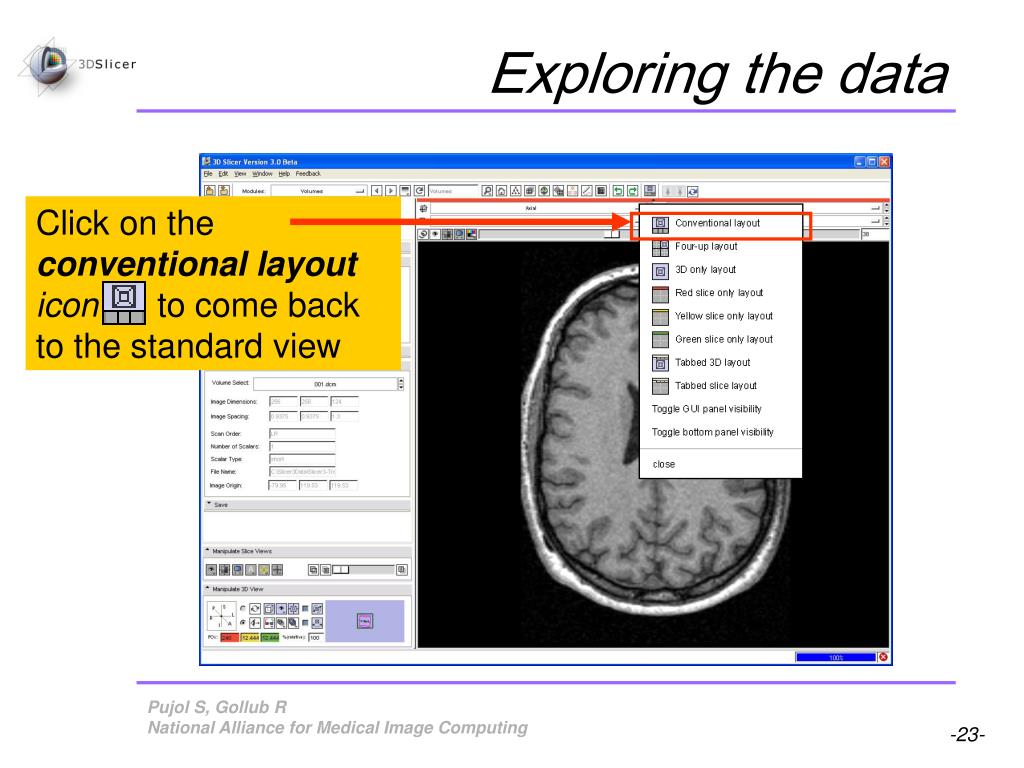Click the blue refresh icon at the toolbar's right end

coord(693,191)
